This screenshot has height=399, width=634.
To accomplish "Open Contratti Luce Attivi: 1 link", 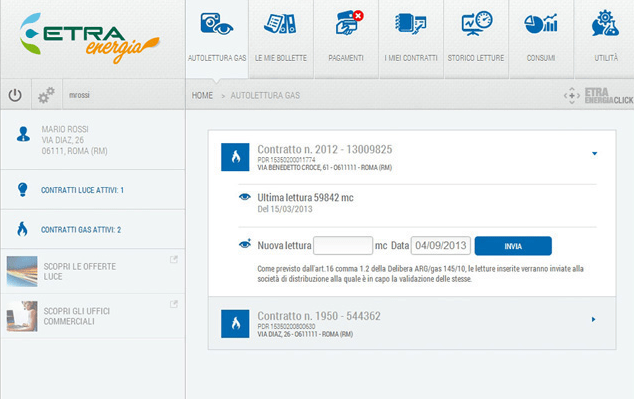I will click(82, 190).
